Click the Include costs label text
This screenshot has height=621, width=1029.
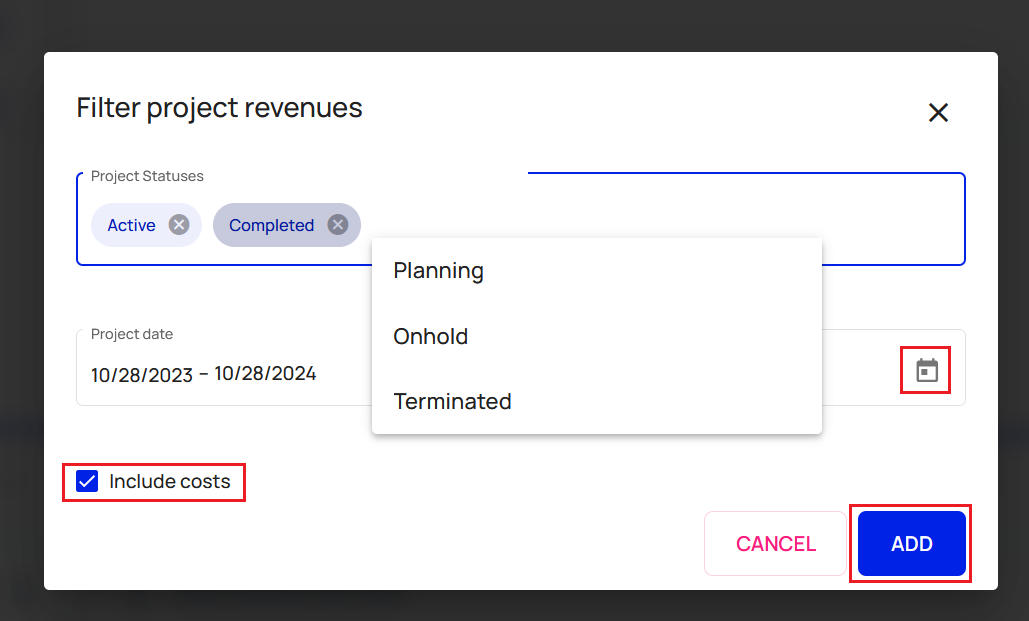coord(170,482)
